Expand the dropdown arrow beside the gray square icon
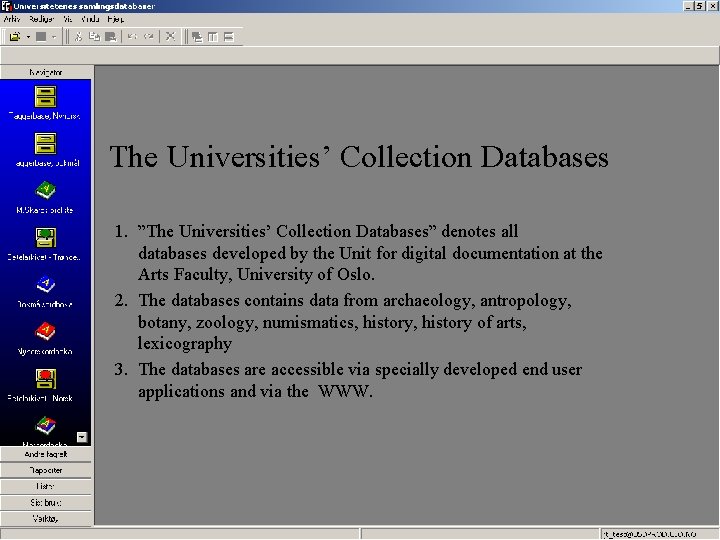This screenshot has width=720, height=540. click(54, 37)
